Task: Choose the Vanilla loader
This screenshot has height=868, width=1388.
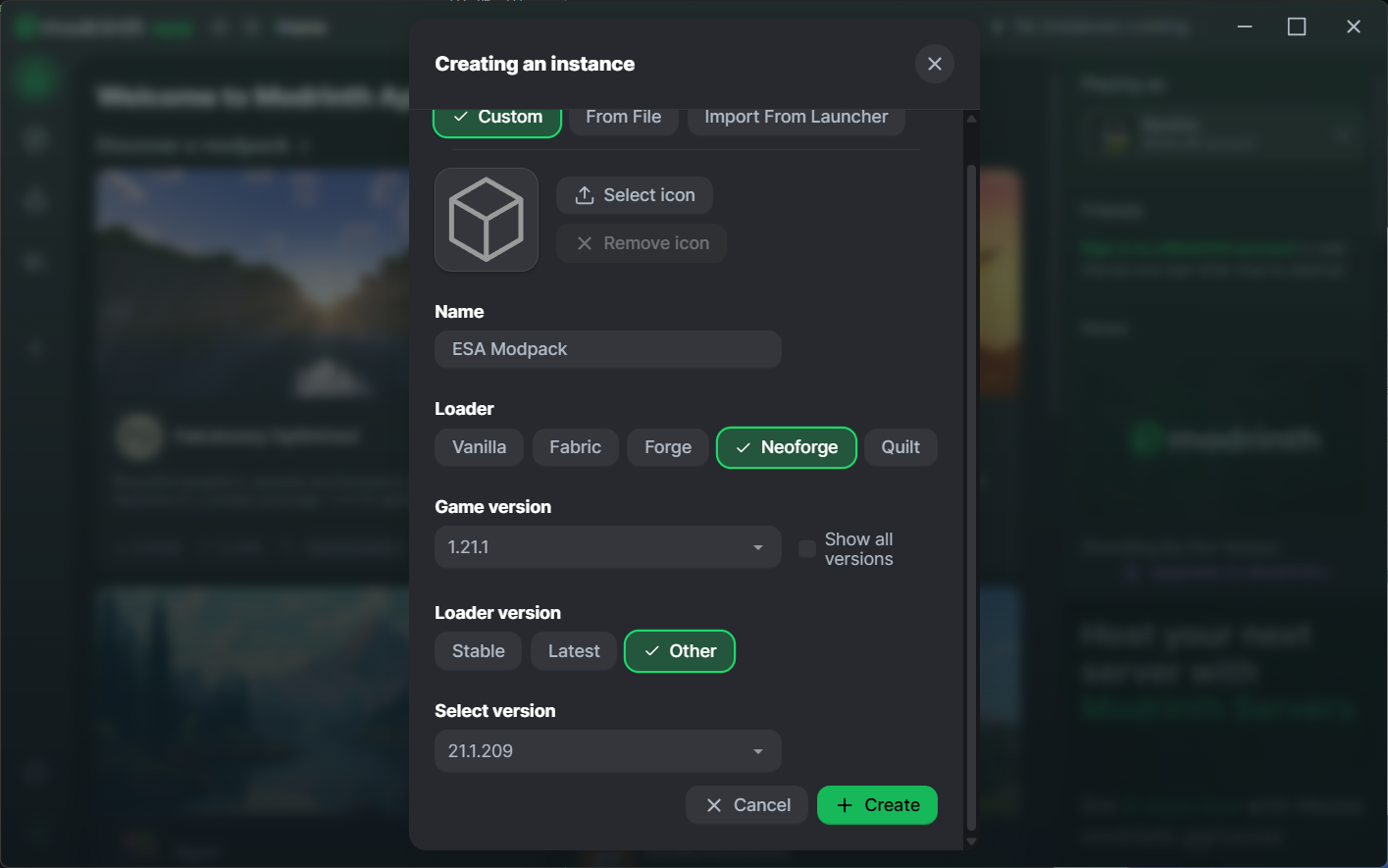Action: click(479, 447)
